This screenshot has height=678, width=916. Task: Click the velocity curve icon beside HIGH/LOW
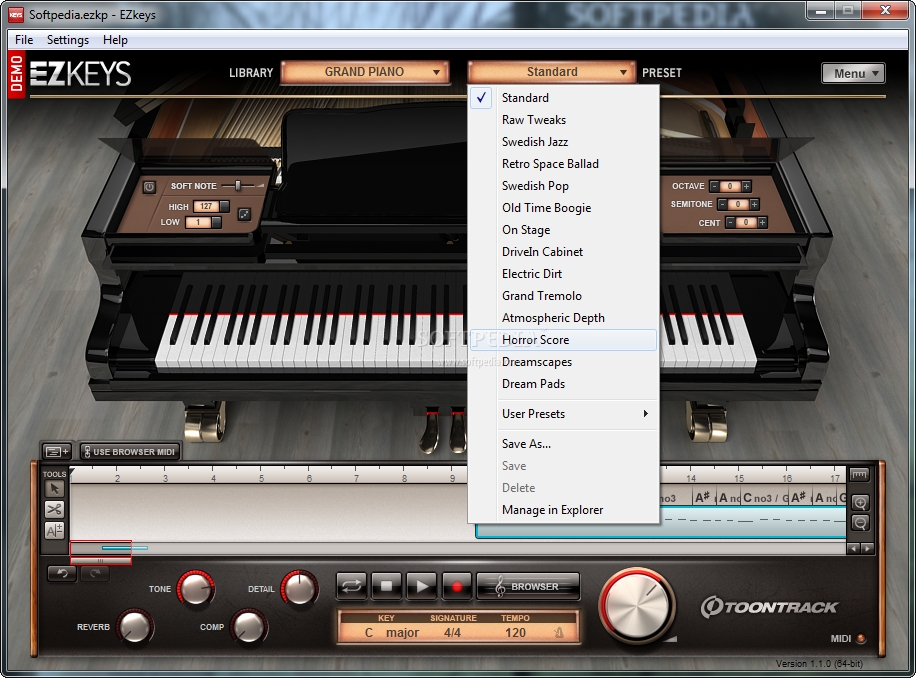pos(244,214)
